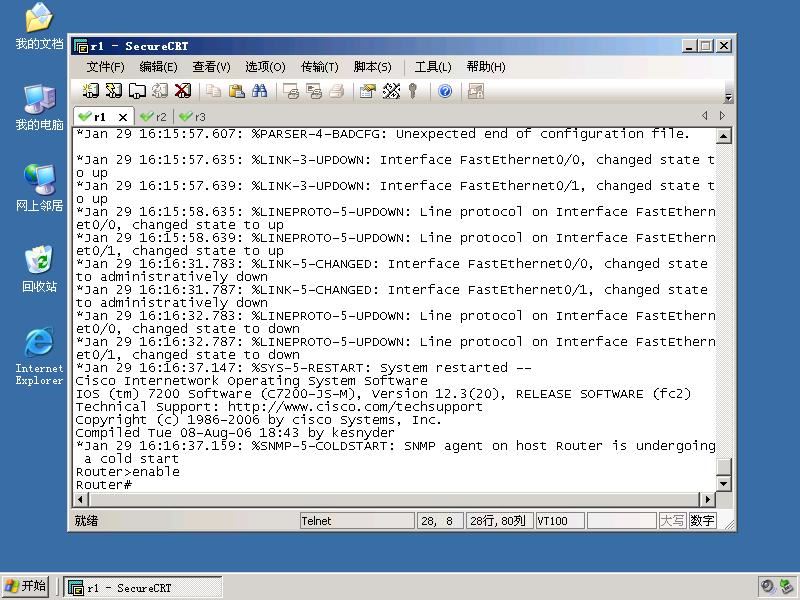This screenshot has width=800, height=600.
Task: Click the 大写 caps lock indicator
Action: [x=672, y=521]
